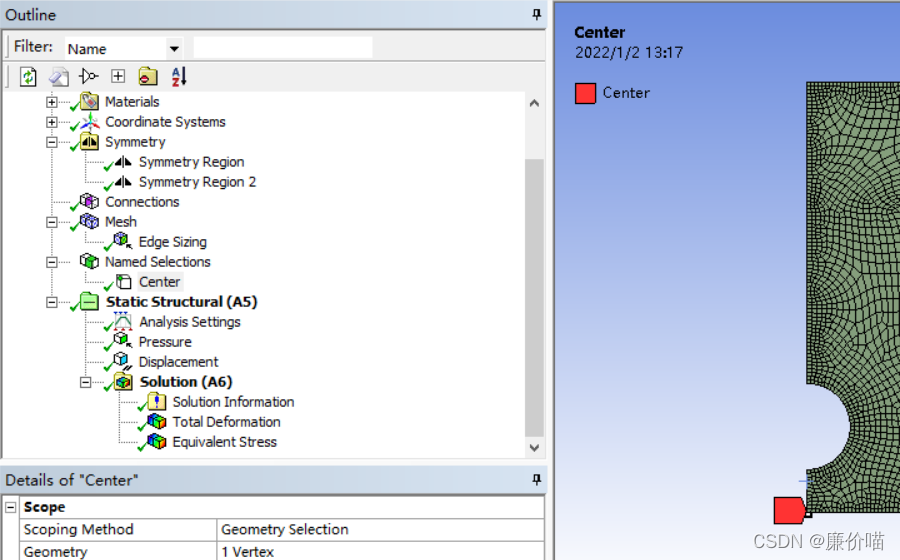Image resolution: width=900 pixels, height=560 pixels.
Task: Click the Mesh cube icon
Action: [90, 221]
